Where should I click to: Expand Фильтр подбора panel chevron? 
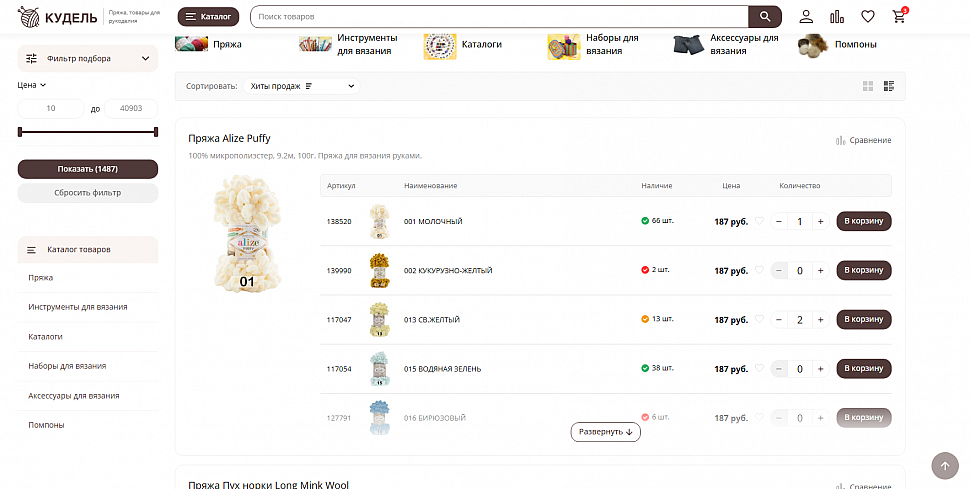pyautogui.click(x=145, y=59)
